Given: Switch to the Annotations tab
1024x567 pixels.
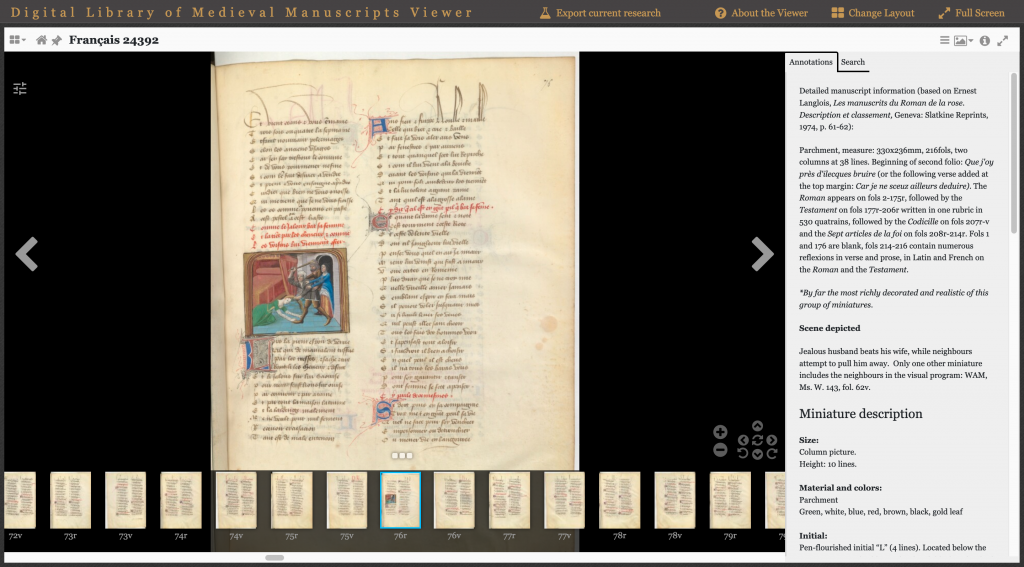Looking at the screenshot, I should [x=810, y=62].
